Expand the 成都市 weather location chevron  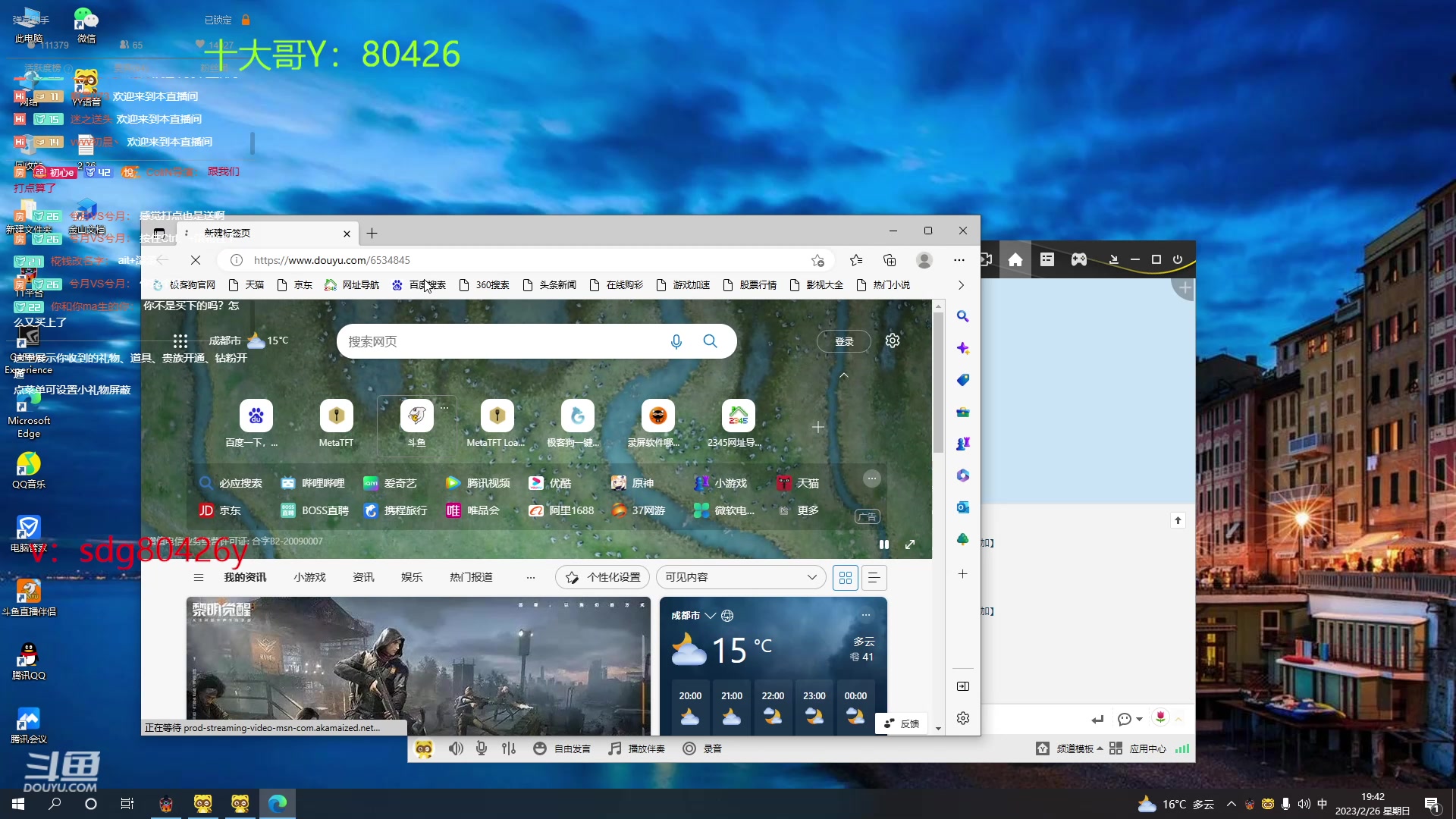[711, 616]
